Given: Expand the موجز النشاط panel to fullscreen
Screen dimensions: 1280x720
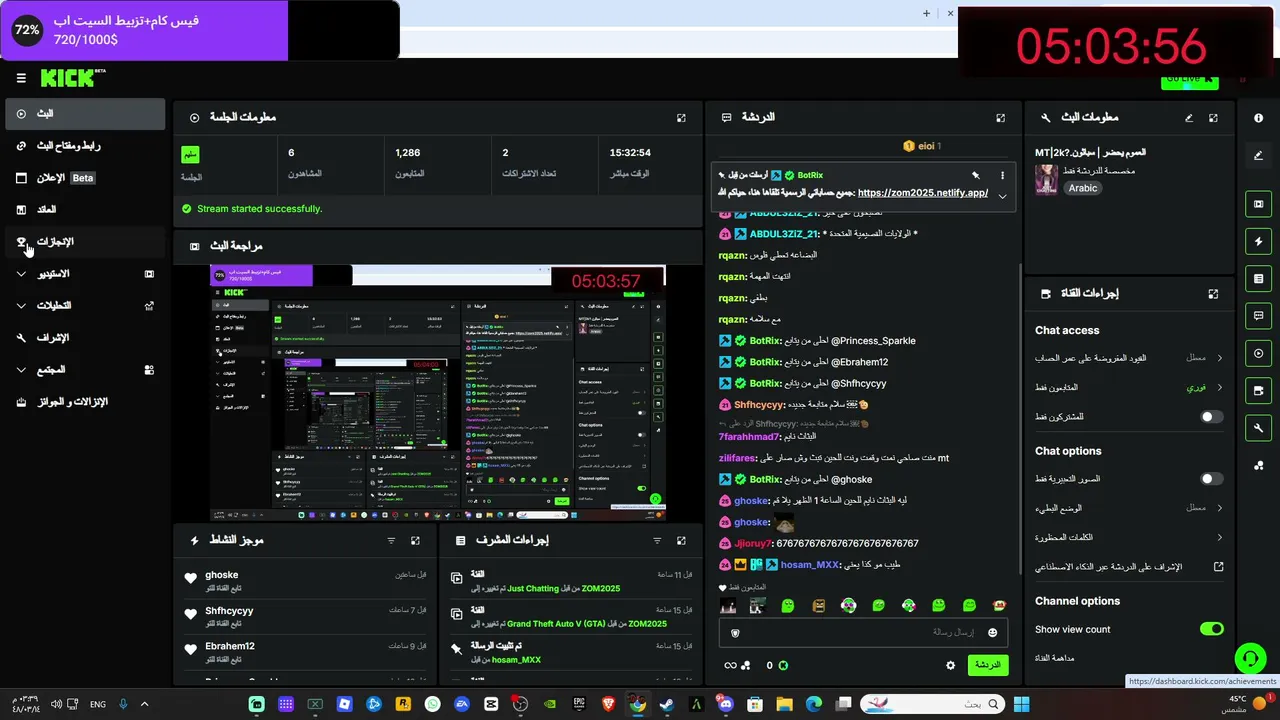Looking at the screenshot, I should (415, 541).
